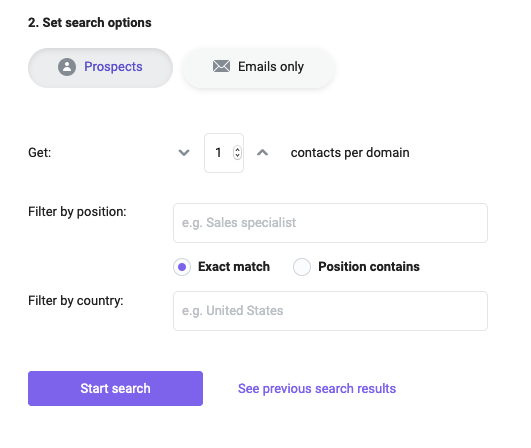
Task: Click the "Filter by position:" label
Action: (77, 212)
